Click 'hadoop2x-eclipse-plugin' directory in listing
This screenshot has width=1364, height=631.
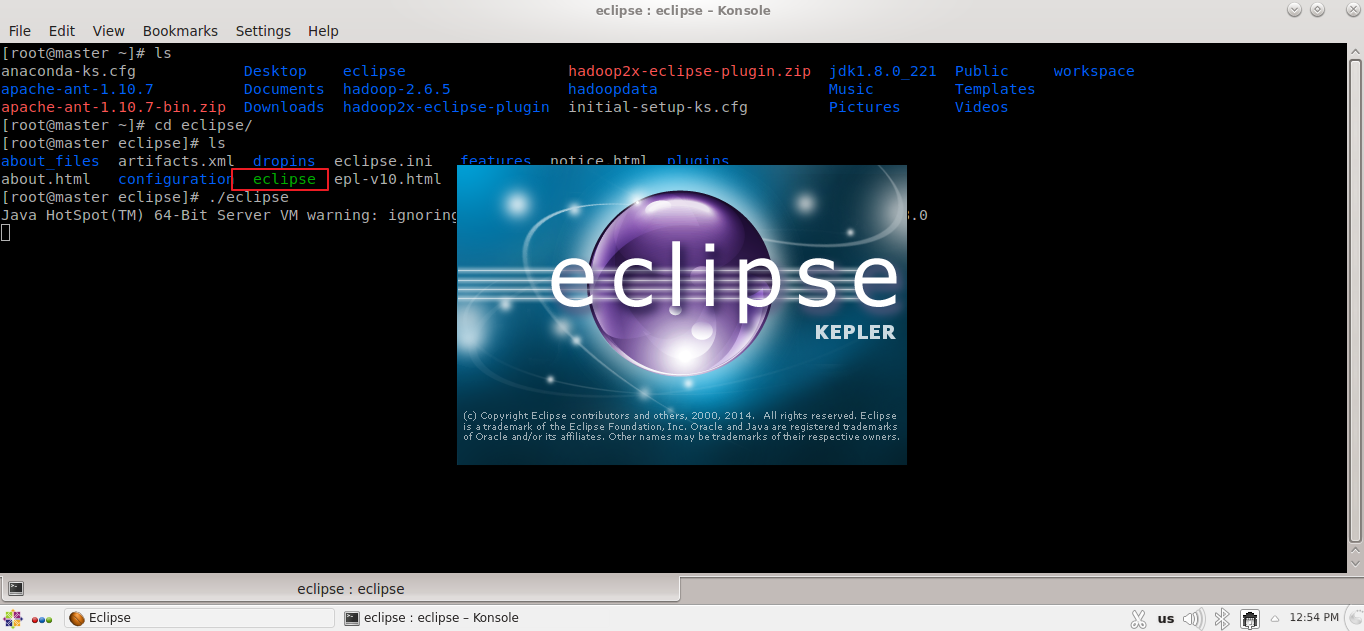pos(446,107)
